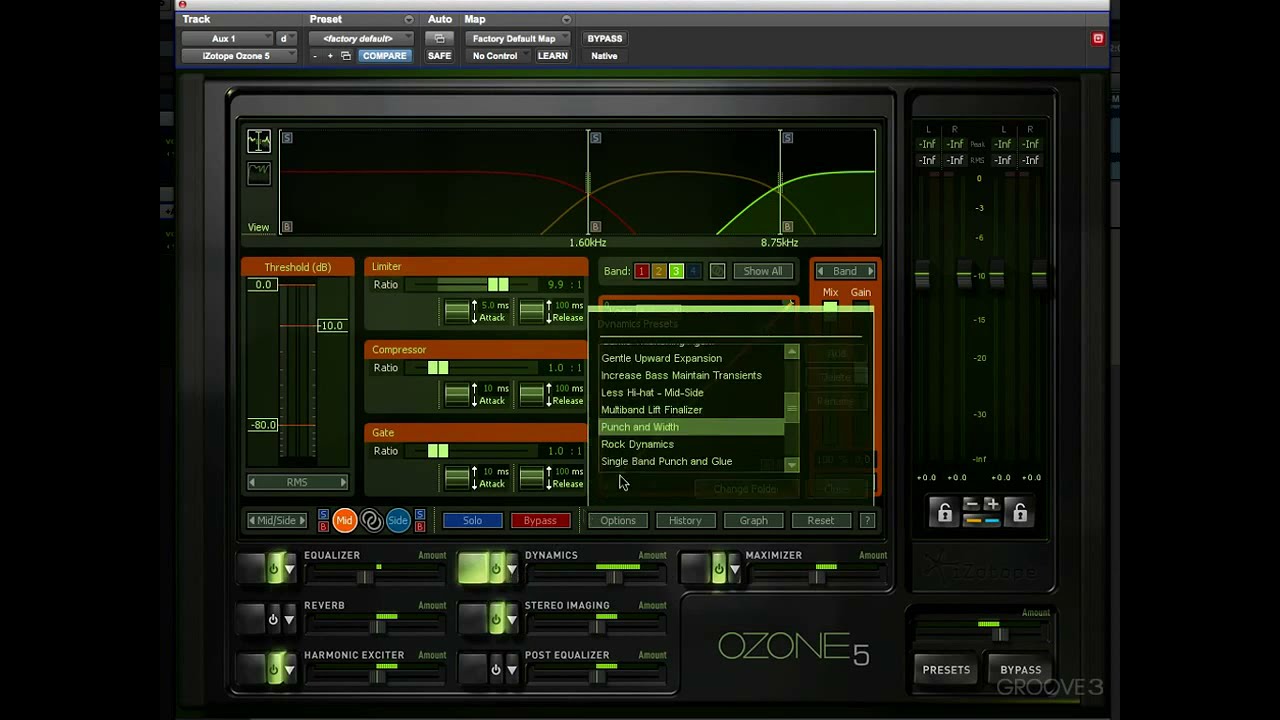Screen dimensions: 1280x720
Task: Click the Mid solo S button
Action: point(323,514)
